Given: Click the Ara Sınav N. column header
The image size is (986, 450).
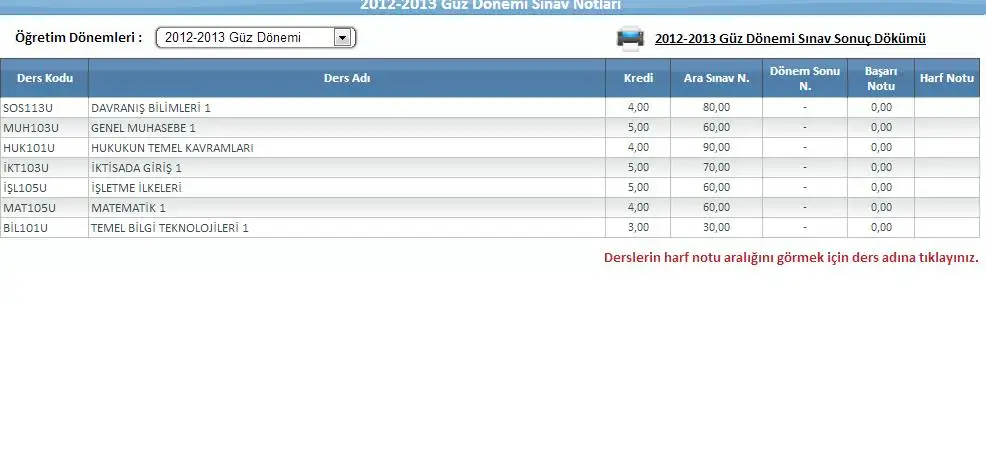Looking at the screenshot, I should pos(716,78).
